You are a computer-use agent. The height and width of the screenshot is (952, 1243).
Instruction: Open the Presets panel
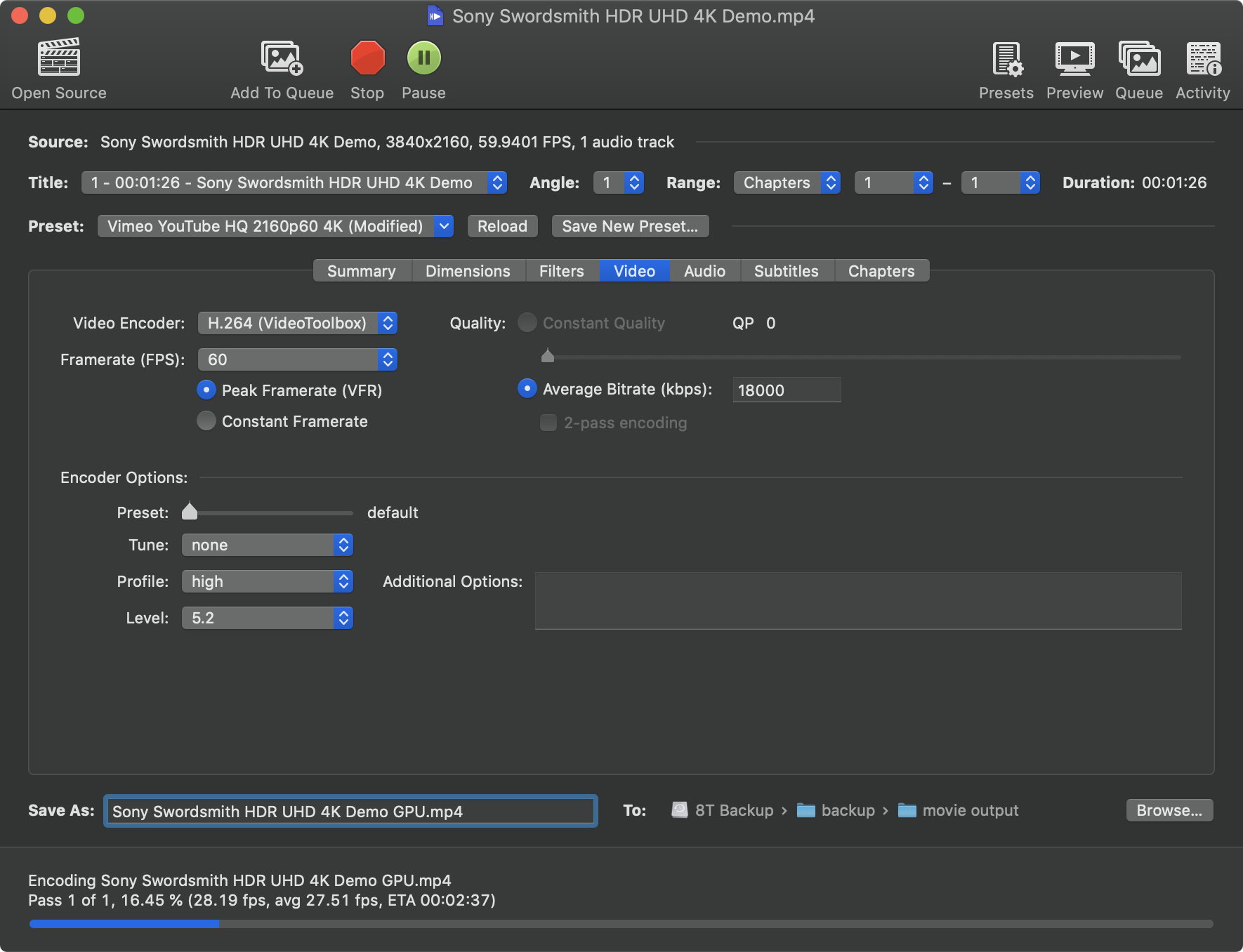tap(1006, 69)
